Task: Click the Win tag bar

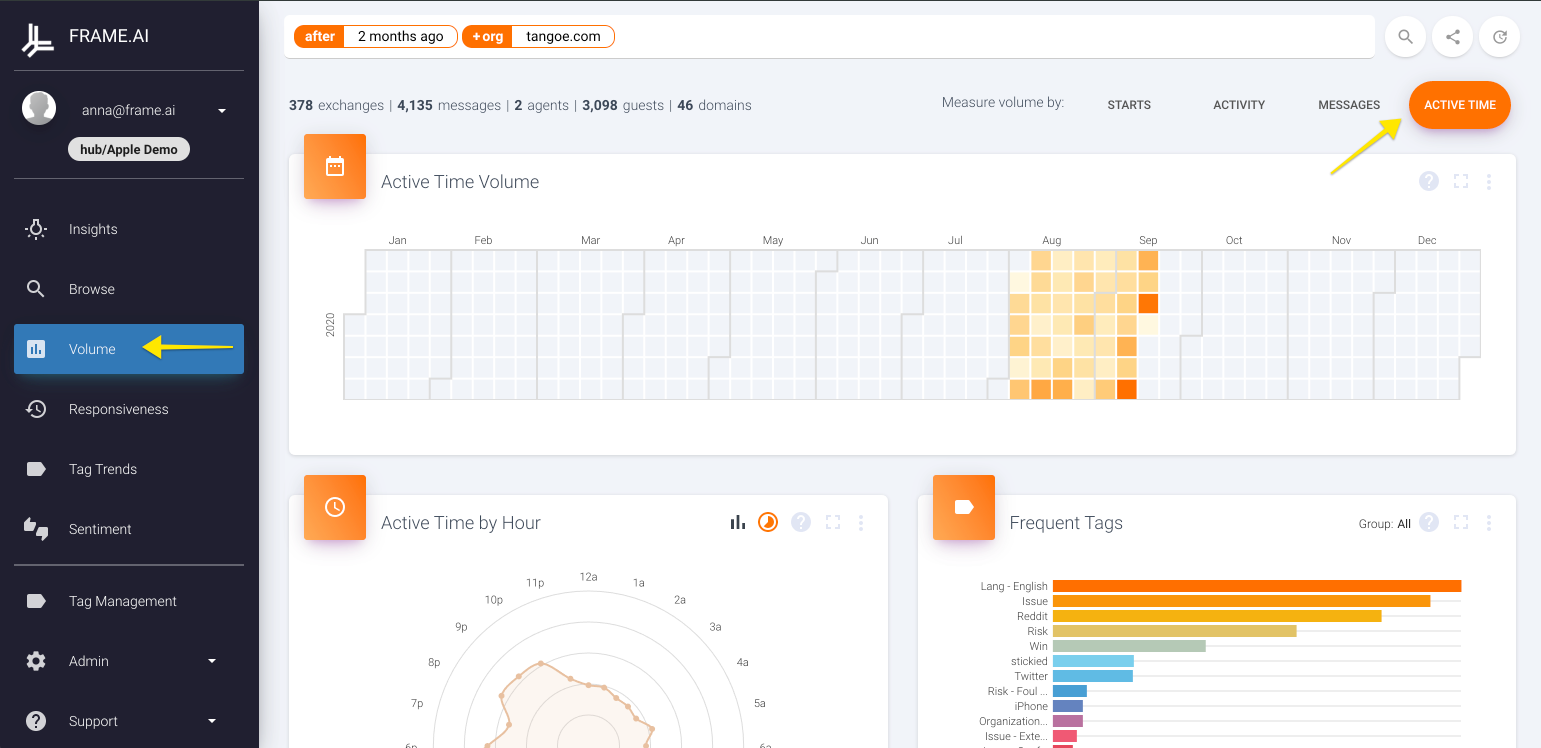Action: coord(1129,646)
